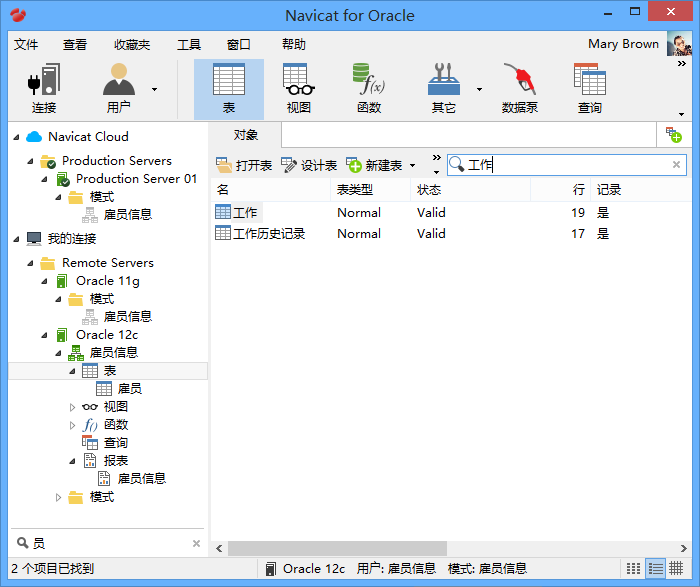This screenshot has width=700, height=587.
Task: Click the Open Table (打开表) button
Action: [244, 165]
